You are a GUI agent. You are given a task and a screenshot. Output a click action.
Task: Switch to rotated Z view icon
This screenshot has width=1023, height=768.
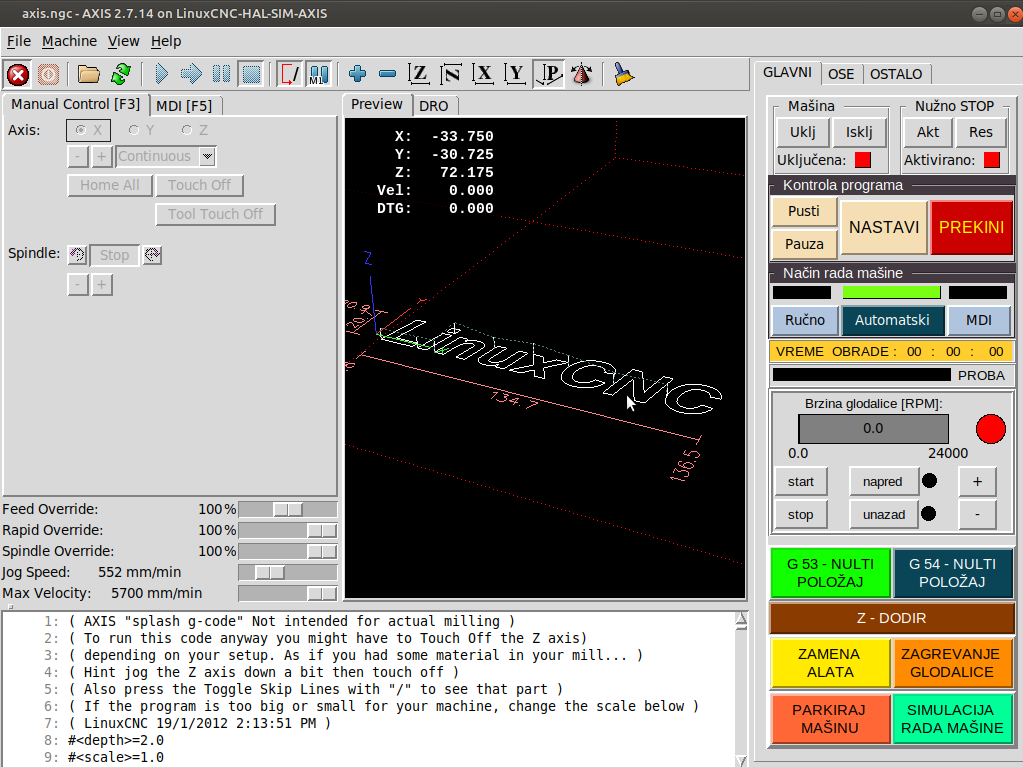pos(451,74)
